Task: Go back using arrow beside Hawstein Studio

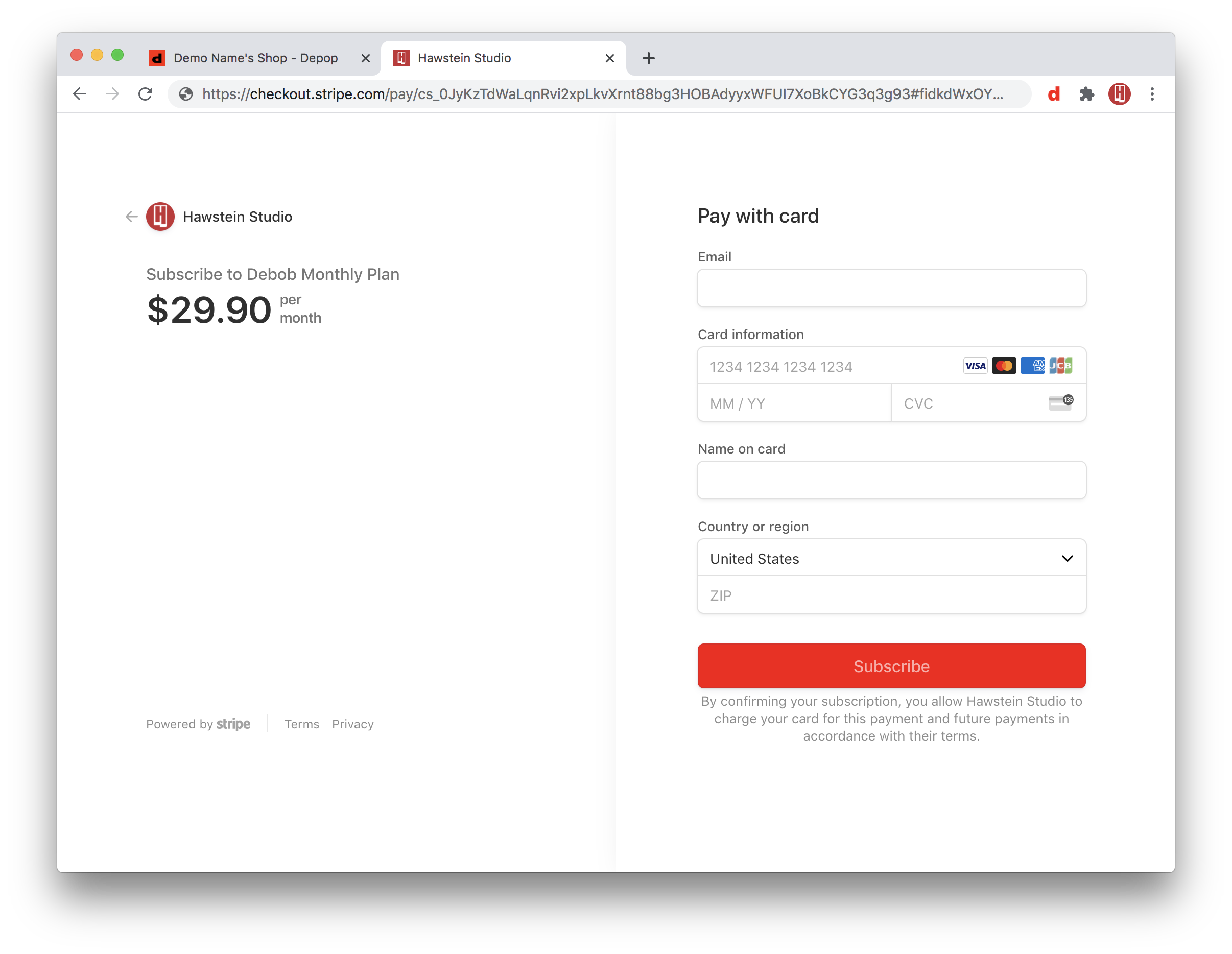Action: click(131, 217)
